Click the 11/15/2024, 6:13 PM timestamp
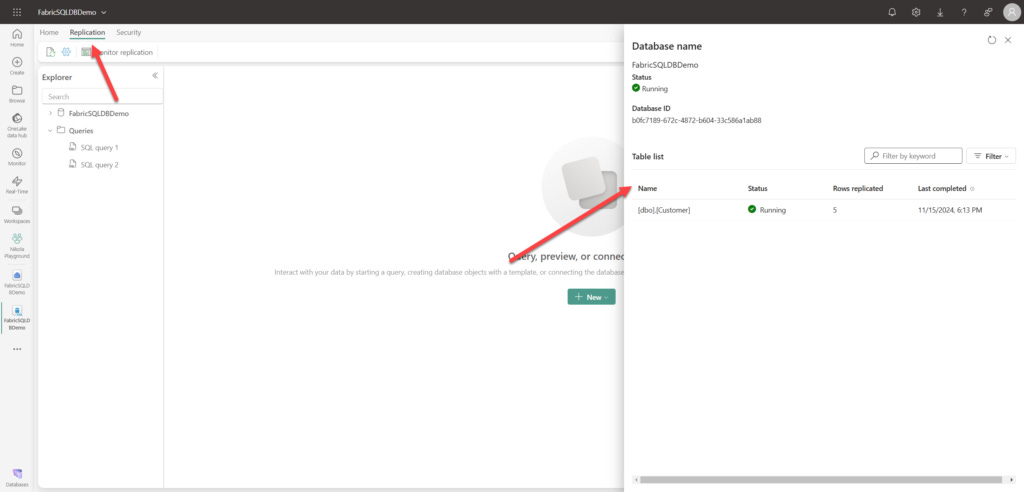Image resolution: width=1024 pixels, height=492 pixels. pos(950,210)
